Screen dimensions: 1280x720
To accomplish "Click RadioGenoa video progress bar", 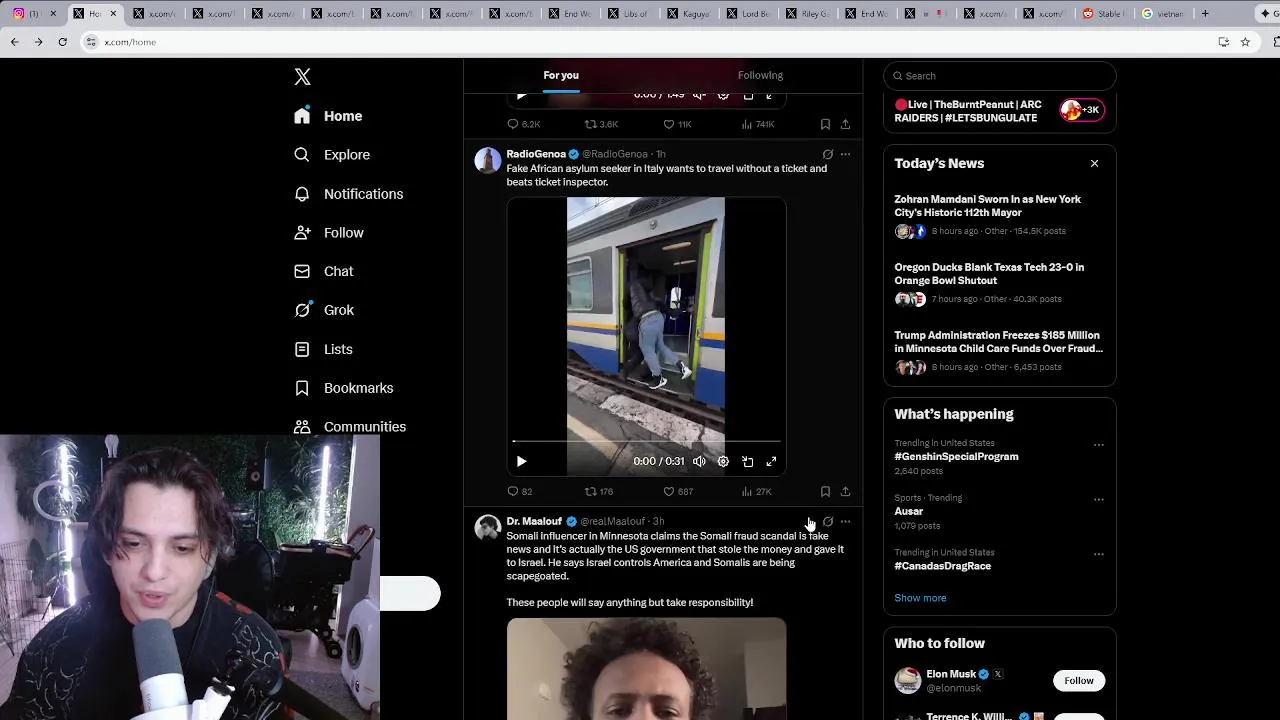I will 646,441.
